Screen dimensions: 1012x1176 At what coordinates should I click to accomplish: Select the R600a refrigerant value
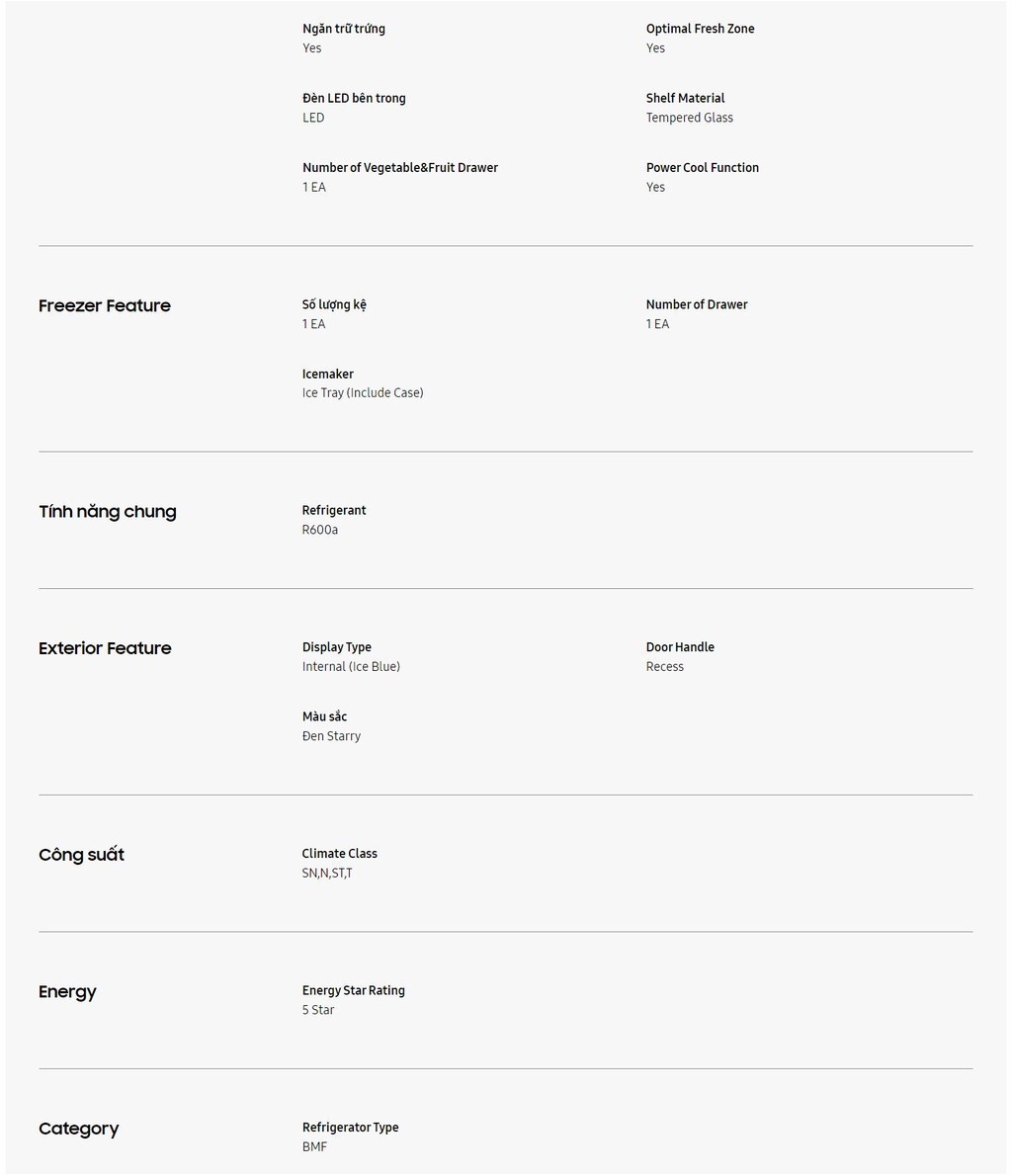[x=319, y=530]
